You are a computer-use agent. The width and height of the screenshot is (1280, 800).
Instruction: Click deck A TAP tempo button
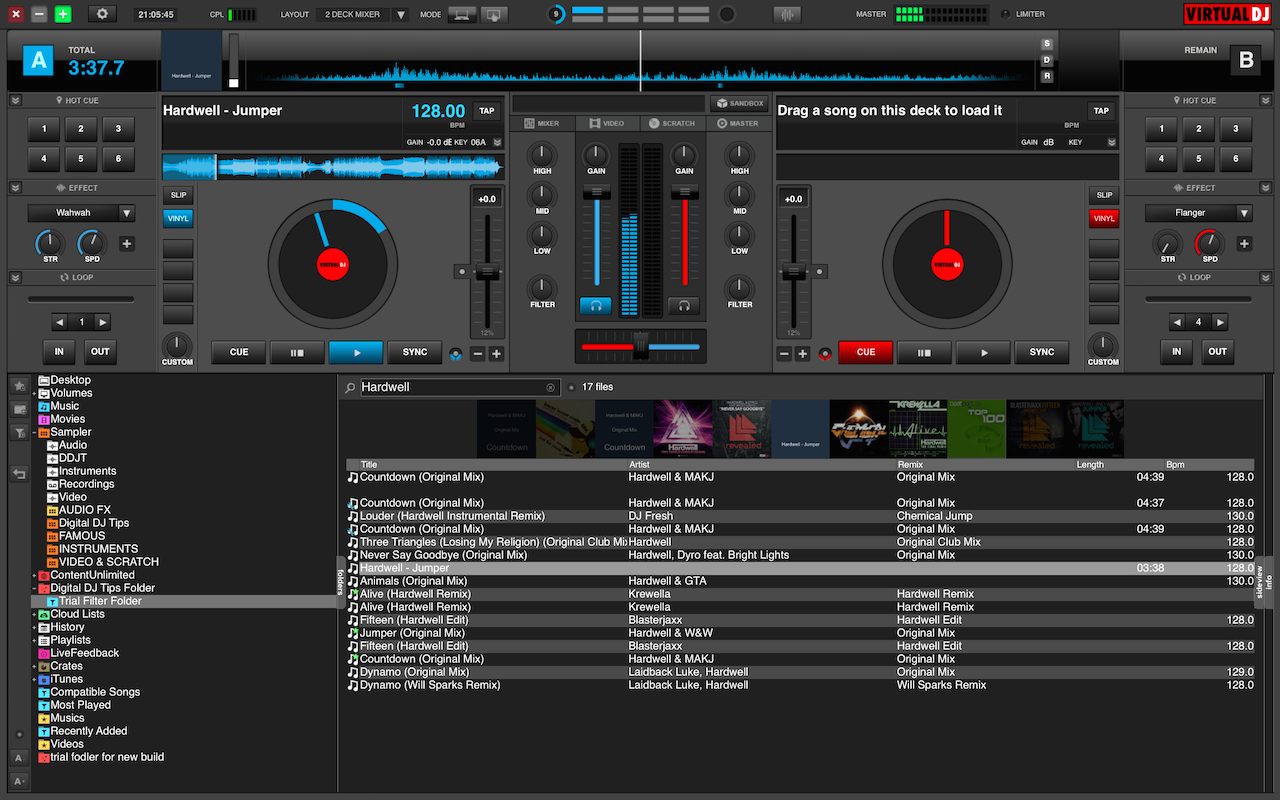(x=487, y=111)
